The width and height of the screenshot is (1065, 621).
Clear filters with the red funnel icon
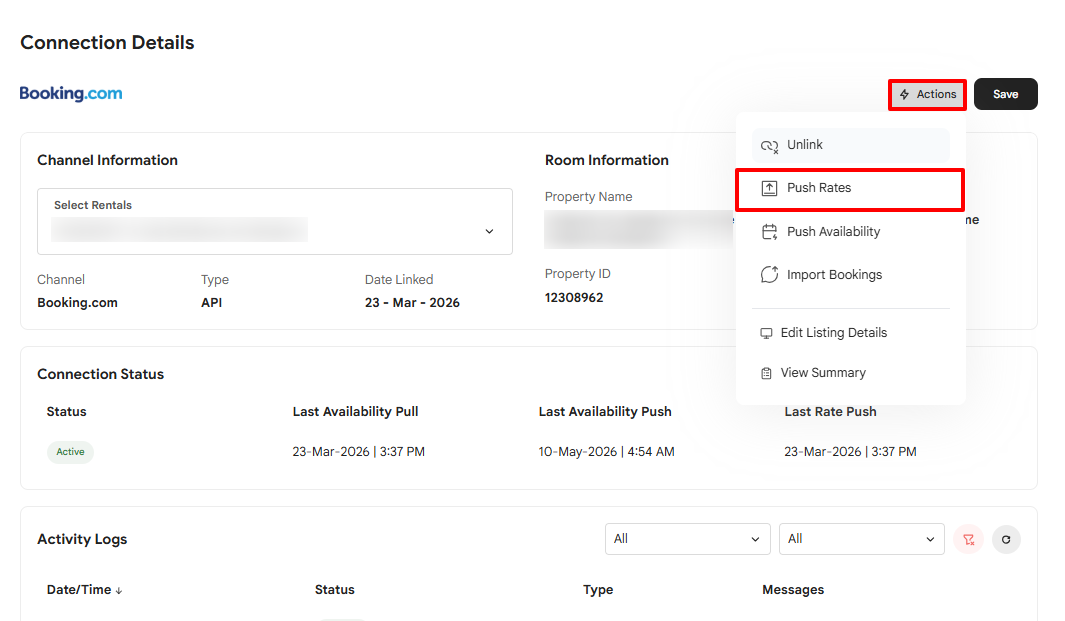tap(969, 539)
